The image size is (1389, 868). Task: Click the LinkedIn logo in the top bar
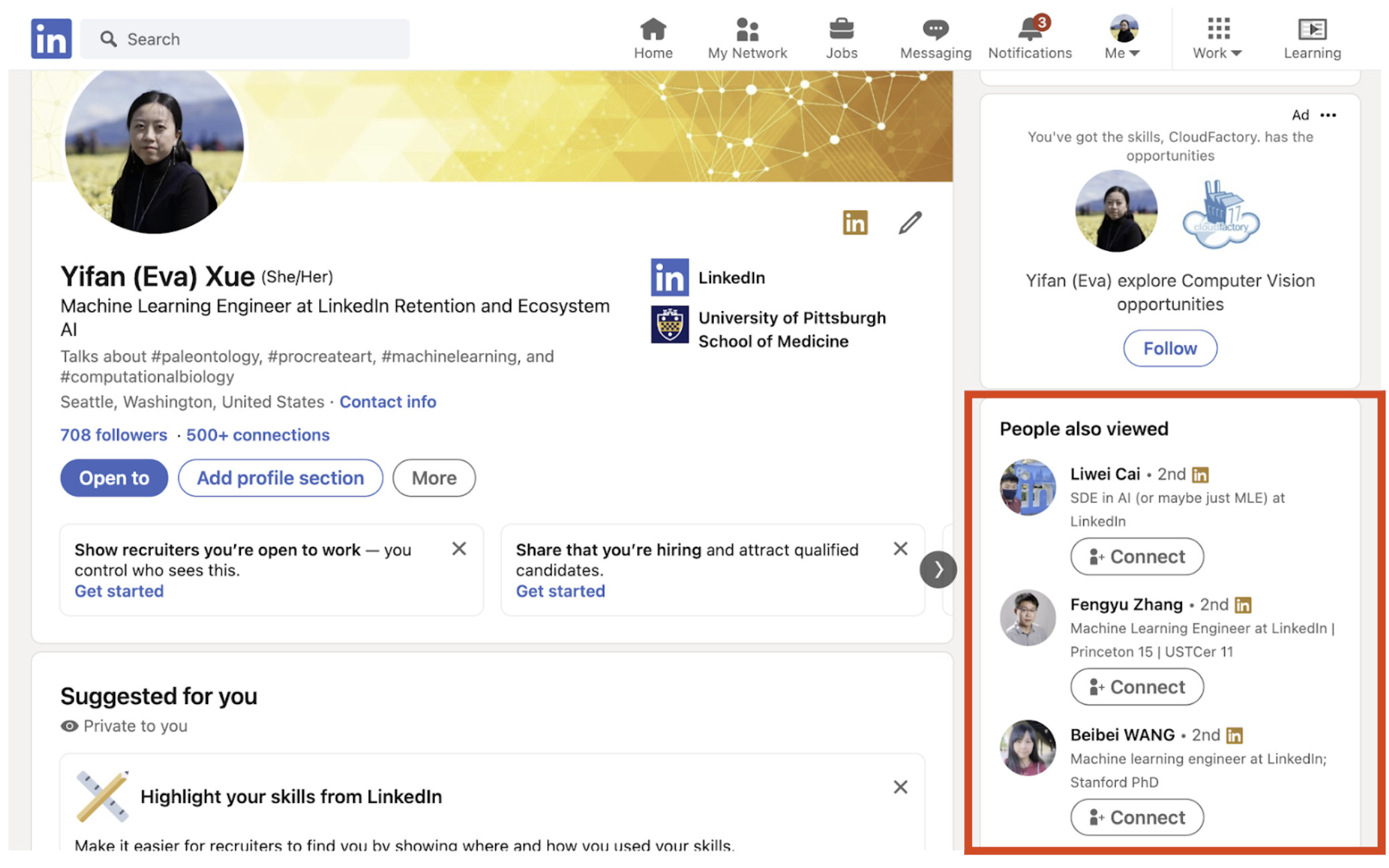point(52,39)
